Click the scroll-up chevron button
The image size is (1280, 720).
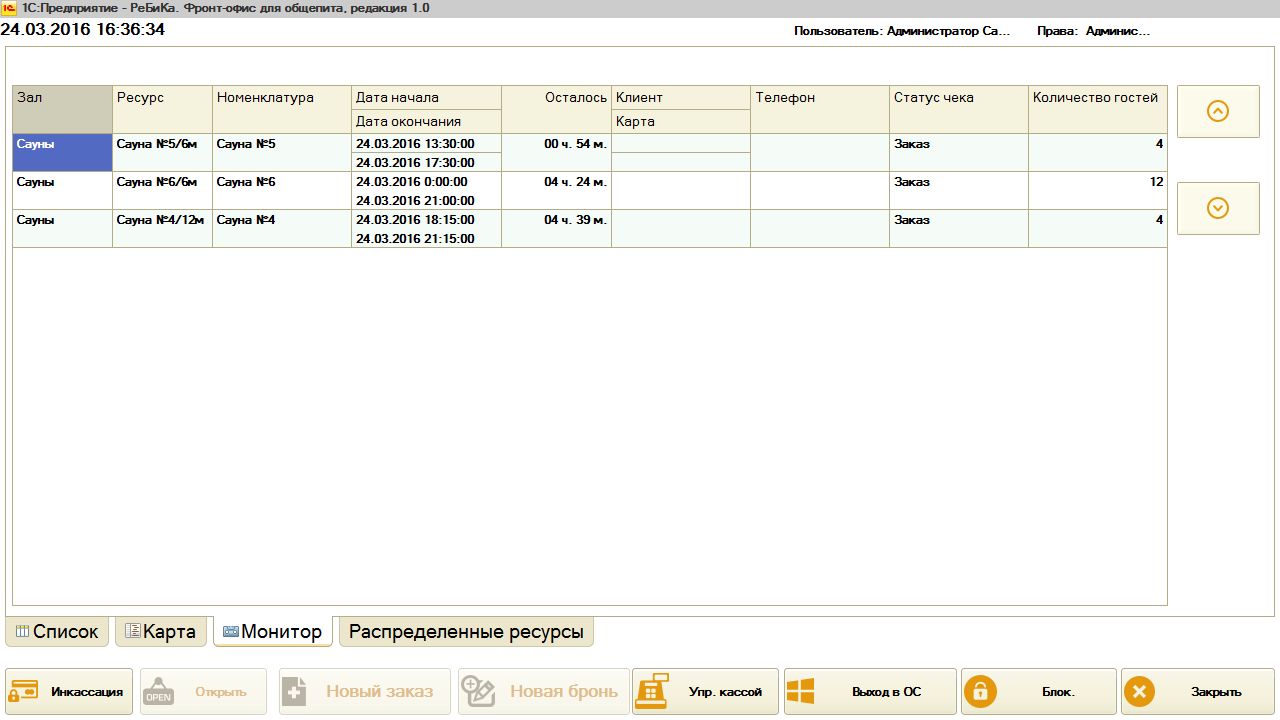click(1218, 111)
